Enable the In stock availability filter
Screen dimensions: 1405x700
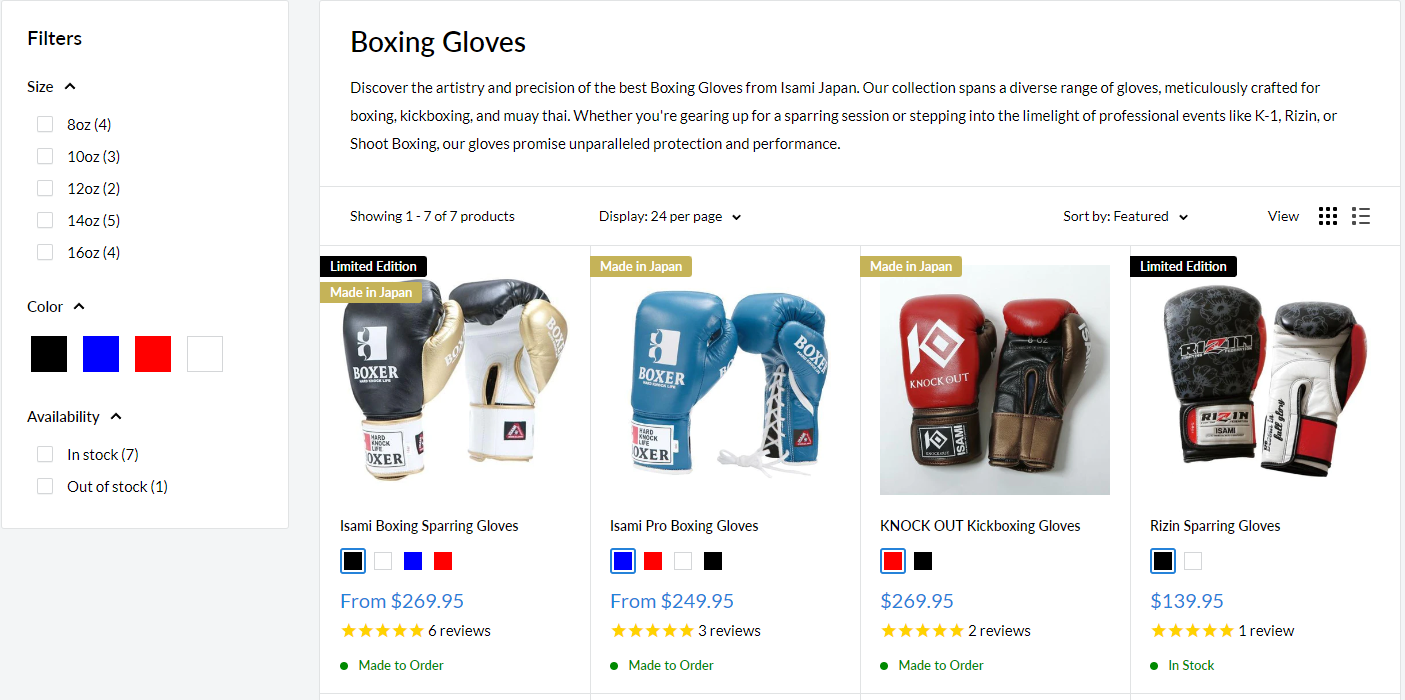45,454
